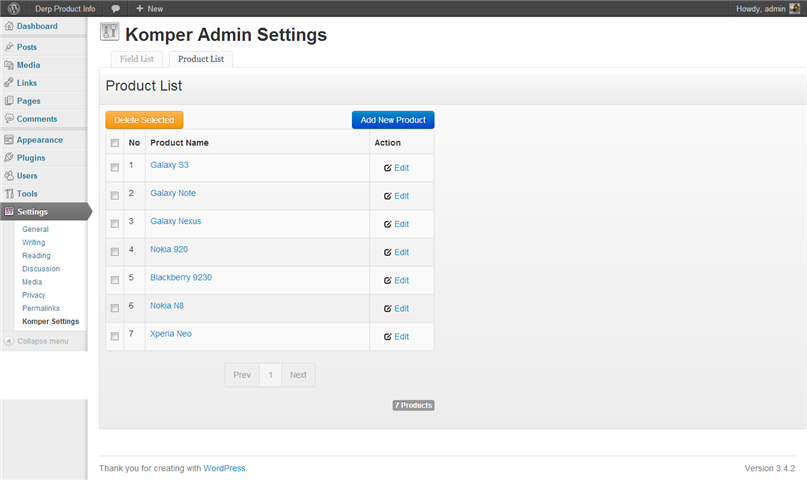This screenshot has height=480, width=807.
Task: Go to the Next pagination page
Action: [298, 375]
